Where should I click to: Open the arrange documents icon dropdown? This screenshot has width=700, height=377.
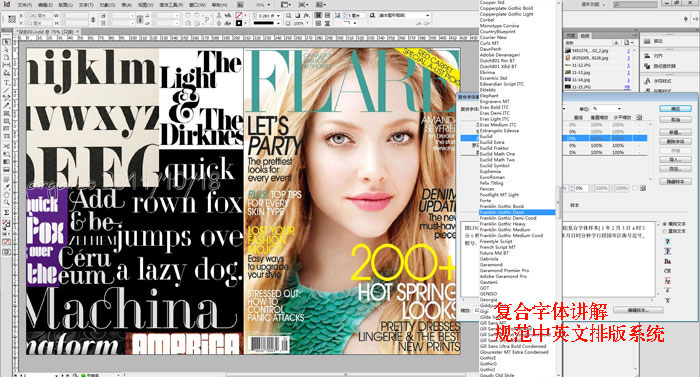[321, 4]
